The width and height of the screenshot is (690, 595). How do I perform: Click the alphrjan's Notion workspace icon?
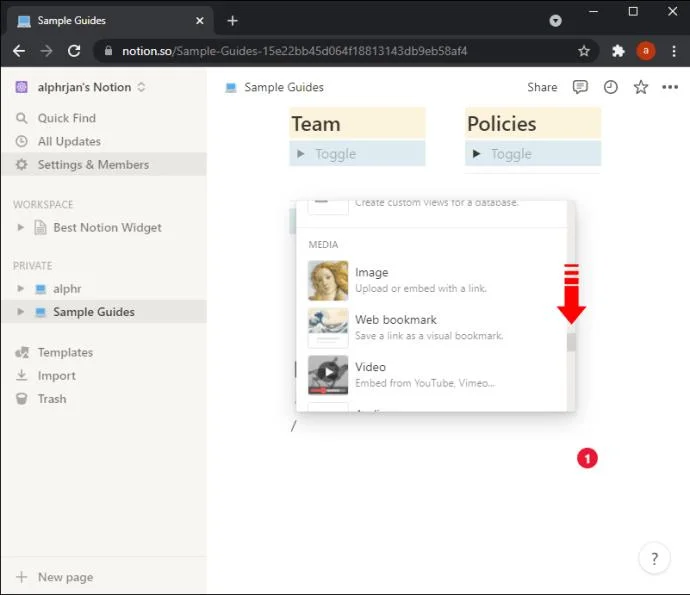[x=22, y=87]
